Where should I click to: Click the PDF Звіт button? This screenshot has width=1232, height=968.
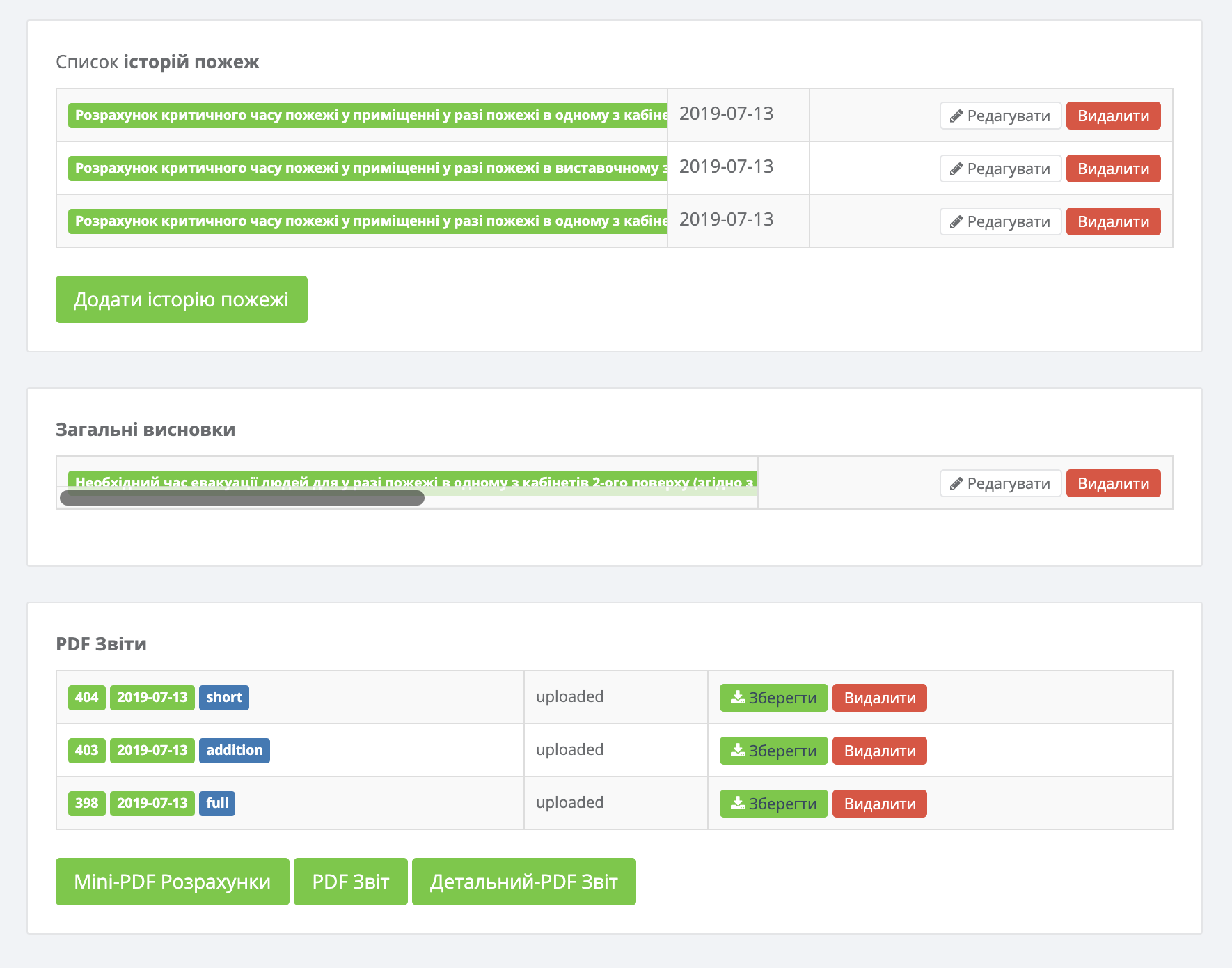[350, 882]
